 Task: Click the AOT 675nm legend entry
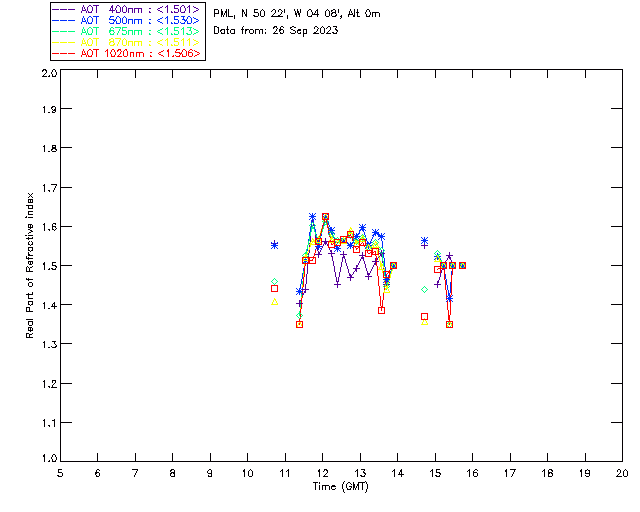pyautogui.click(x=127, y=31)
